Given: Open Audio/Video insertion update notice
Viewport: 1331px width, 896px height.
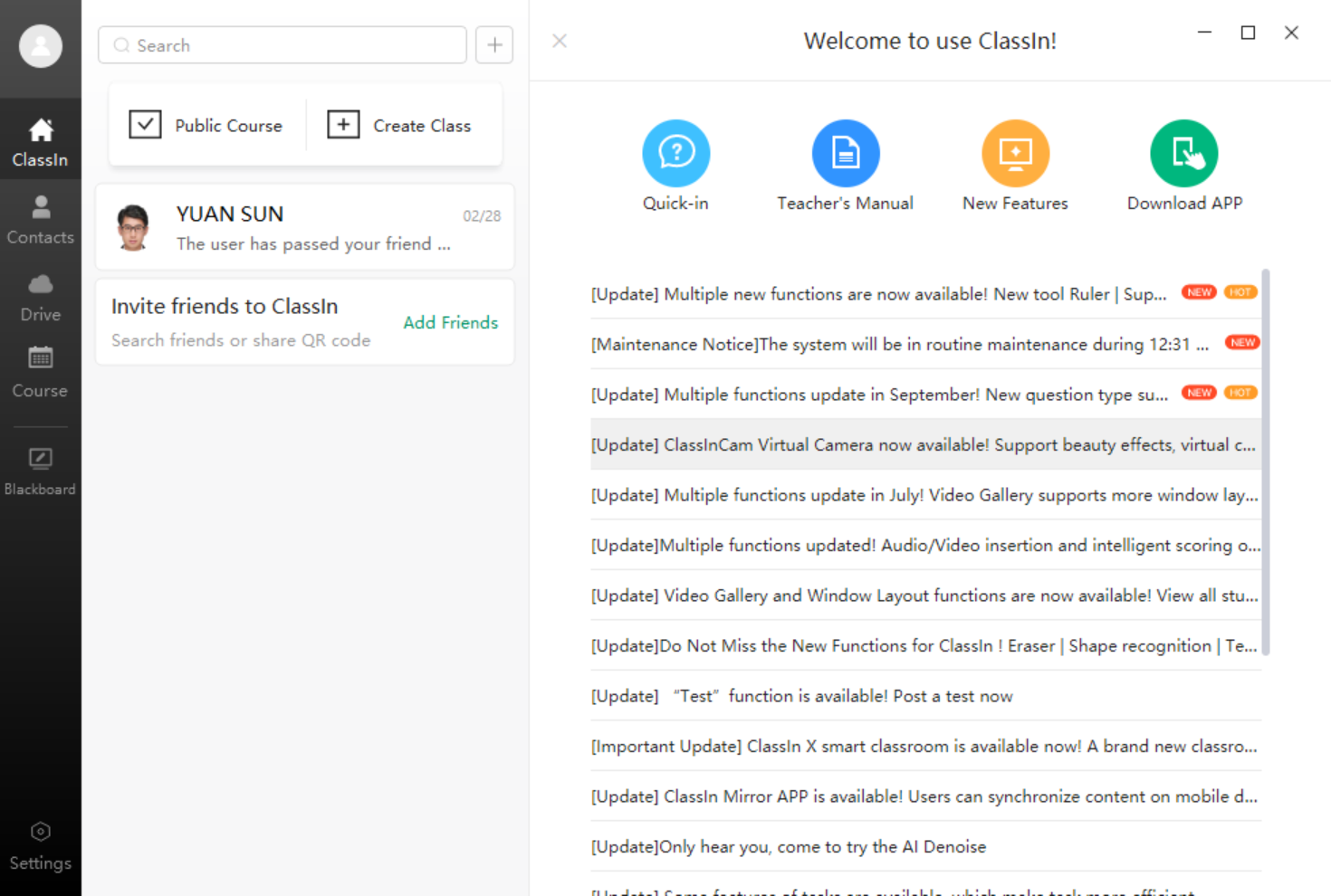Looking at the screenshot, I should [x=925, y=545].
